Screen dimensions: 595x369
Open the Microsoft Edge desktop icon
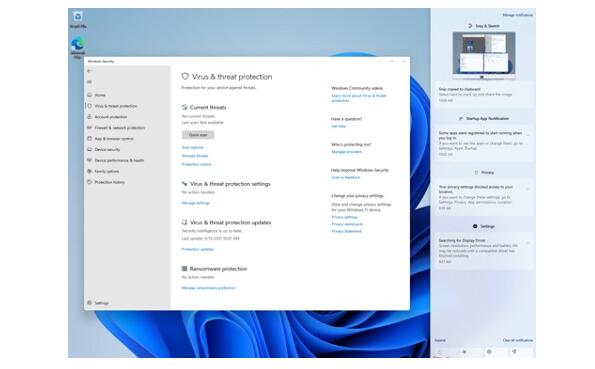(x=78, y=47)
